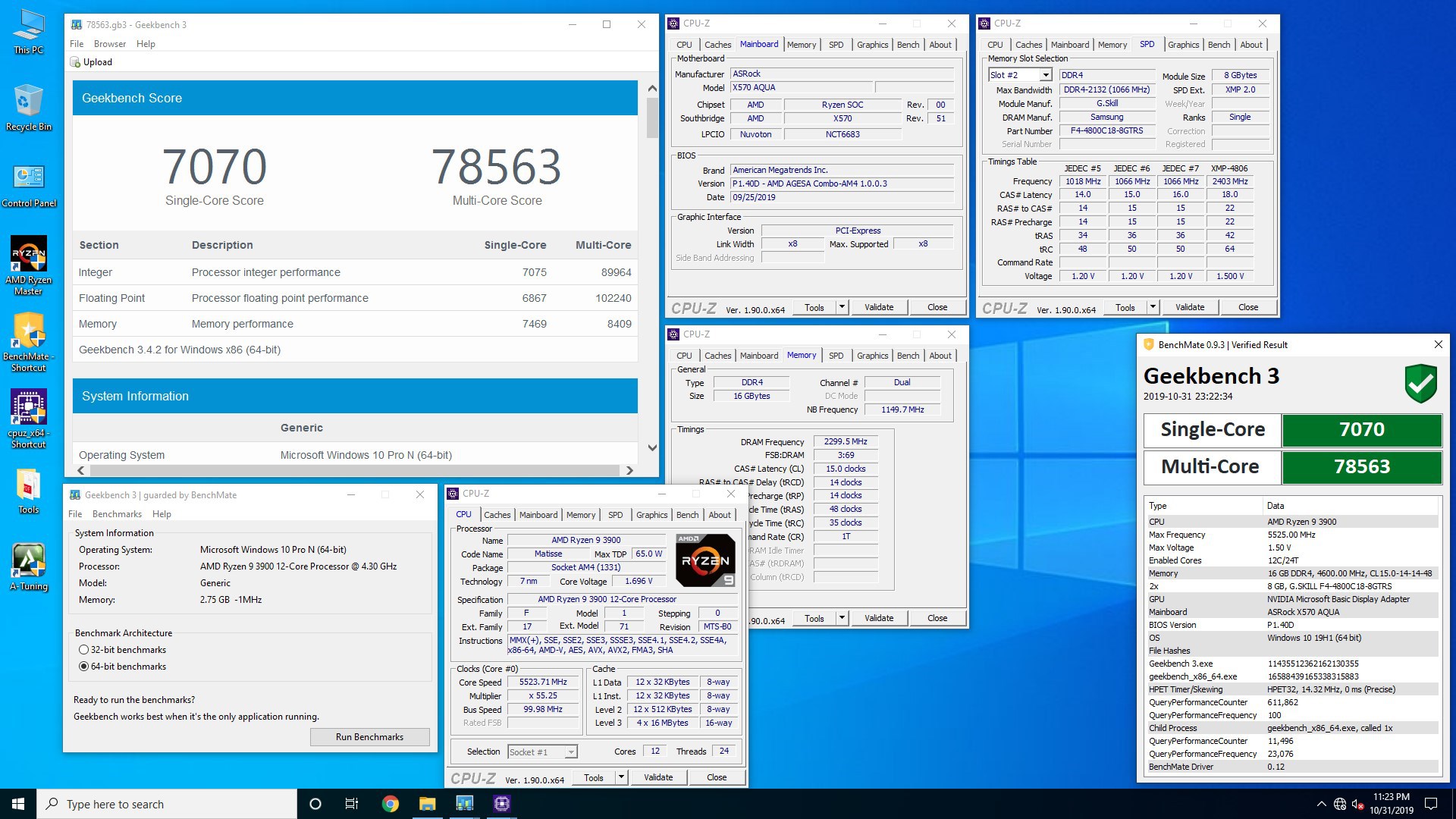Click Close button in SPD CPU-Z window
The height and width of the screenshot is (819, 1456).
[x=1248, y=307]
